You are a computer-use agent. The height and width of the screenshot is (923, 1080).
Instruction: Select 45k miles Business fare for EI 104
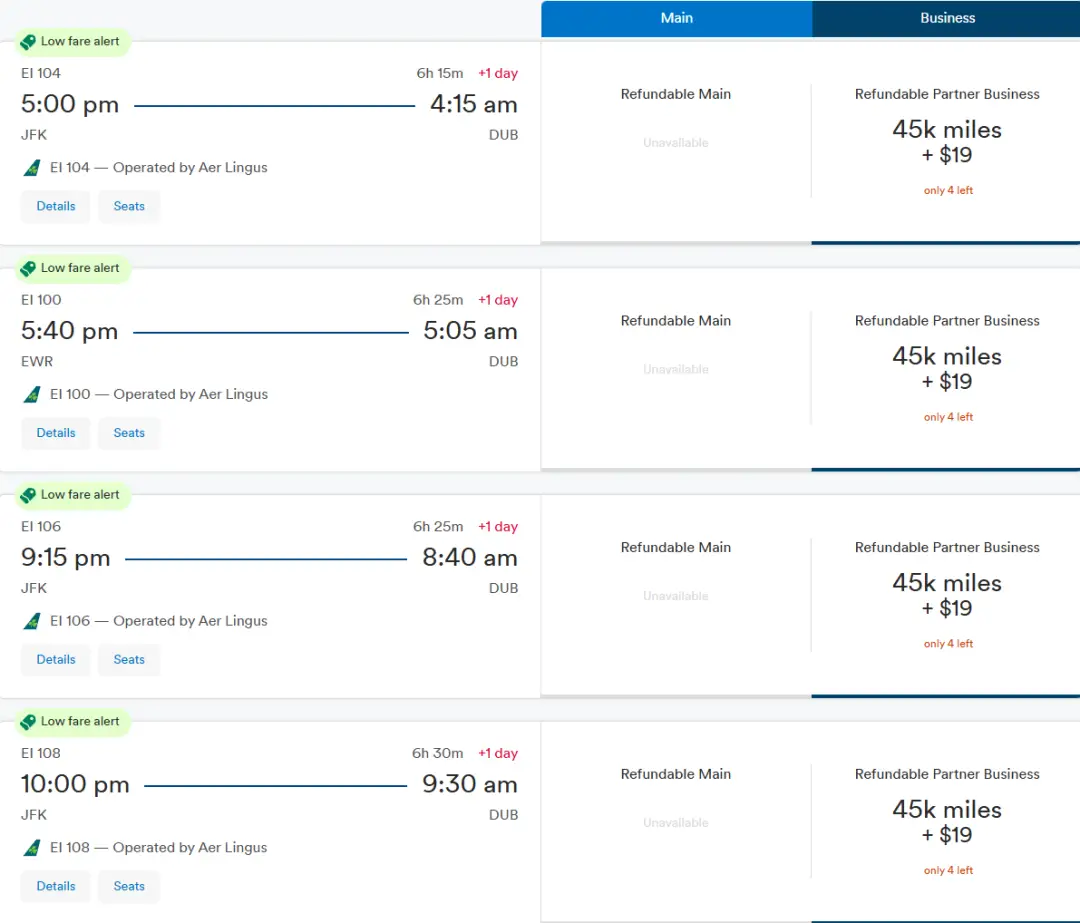point(946,142)
